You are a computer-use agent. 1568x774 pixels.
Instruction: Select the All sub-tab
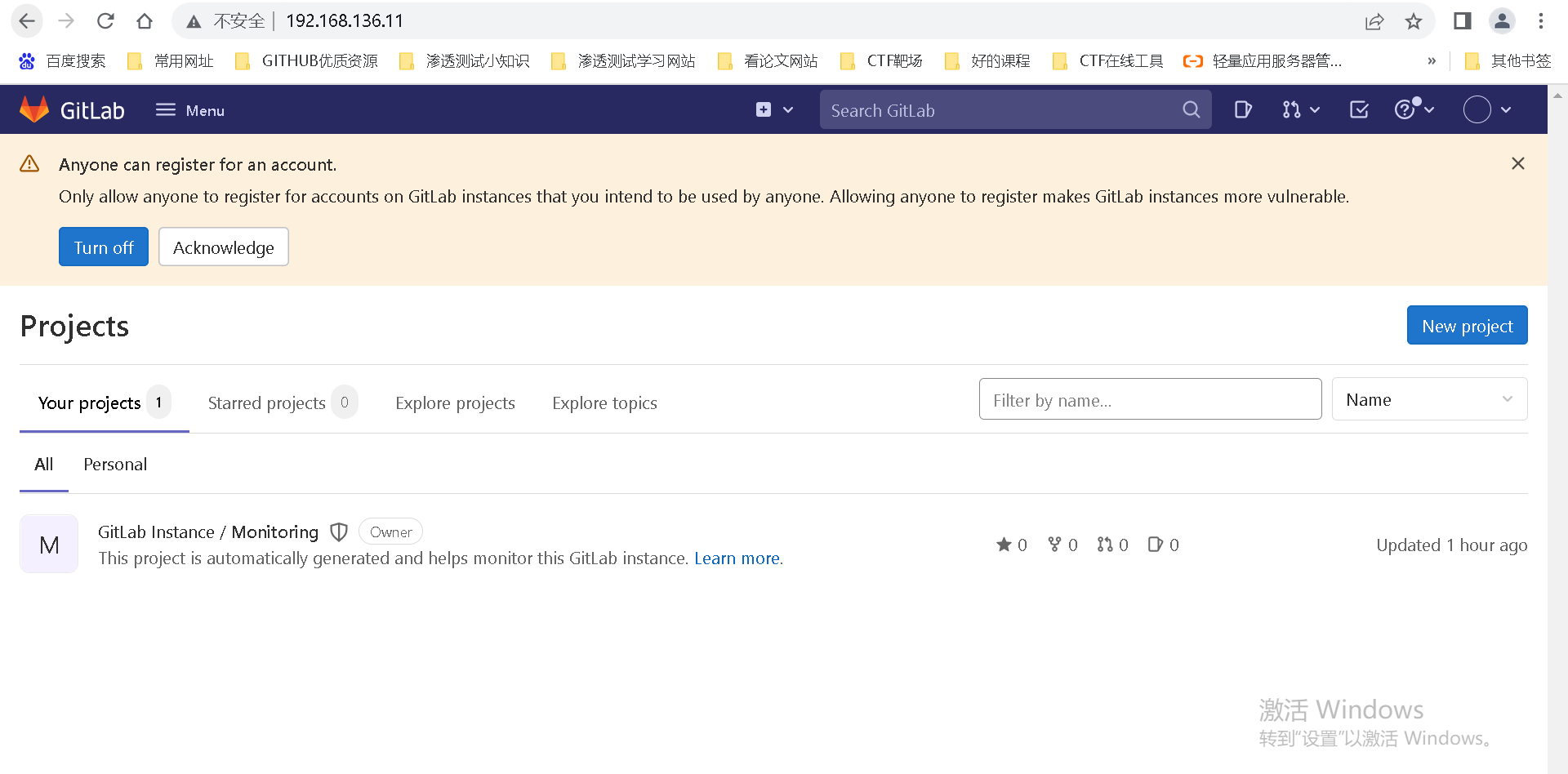pyautogui.click(x=44, y=465)
